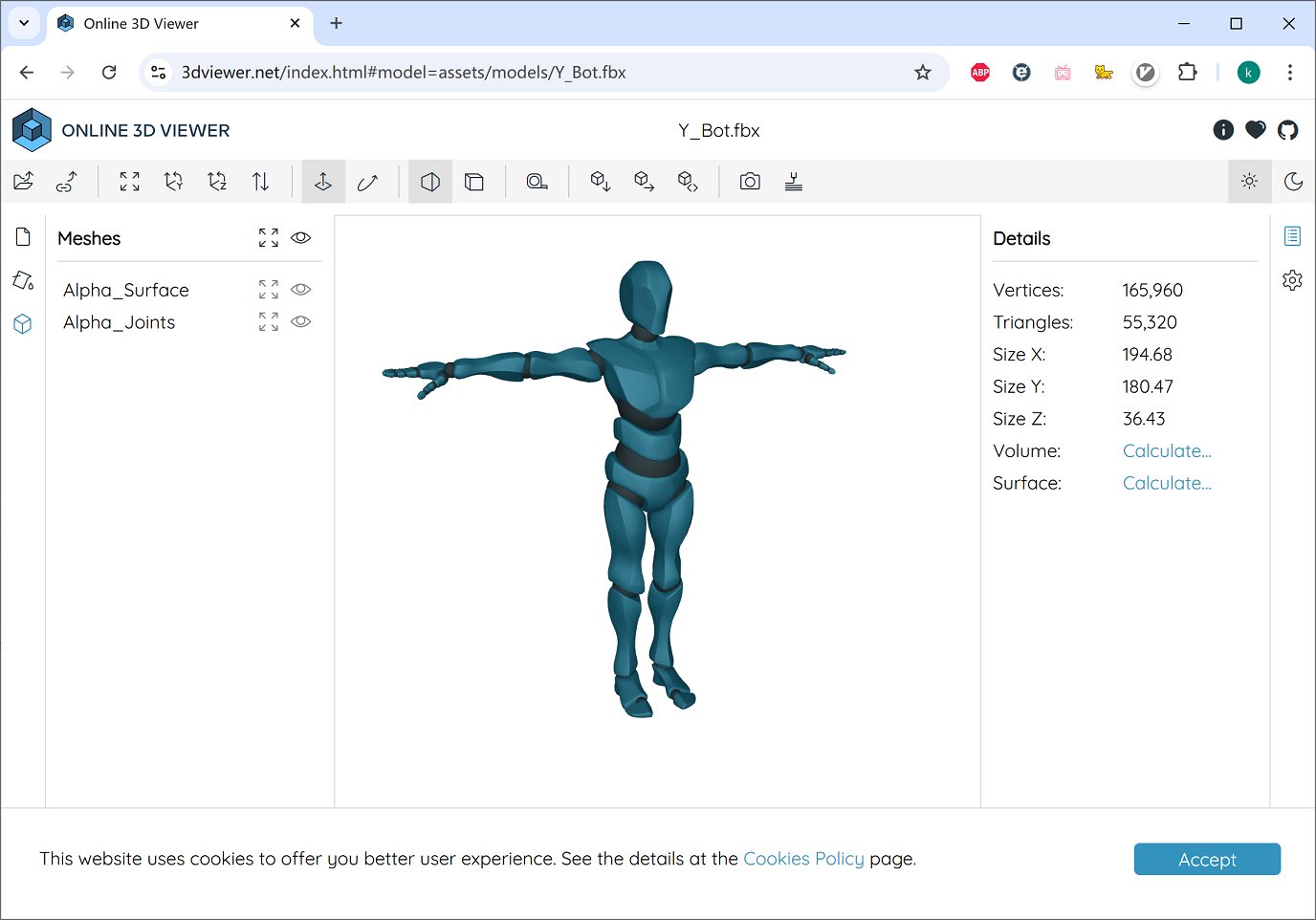Click the heart donate icon
The image size is (1316, 920).
(x=1256, y=130)
